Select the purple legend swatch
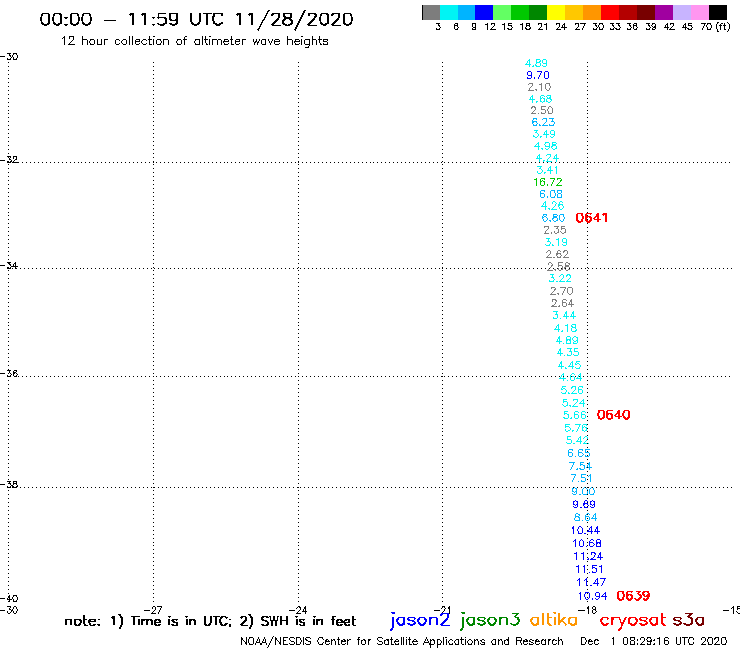The image size is (740, 650). pyautogui.click(x=664, y=12)
